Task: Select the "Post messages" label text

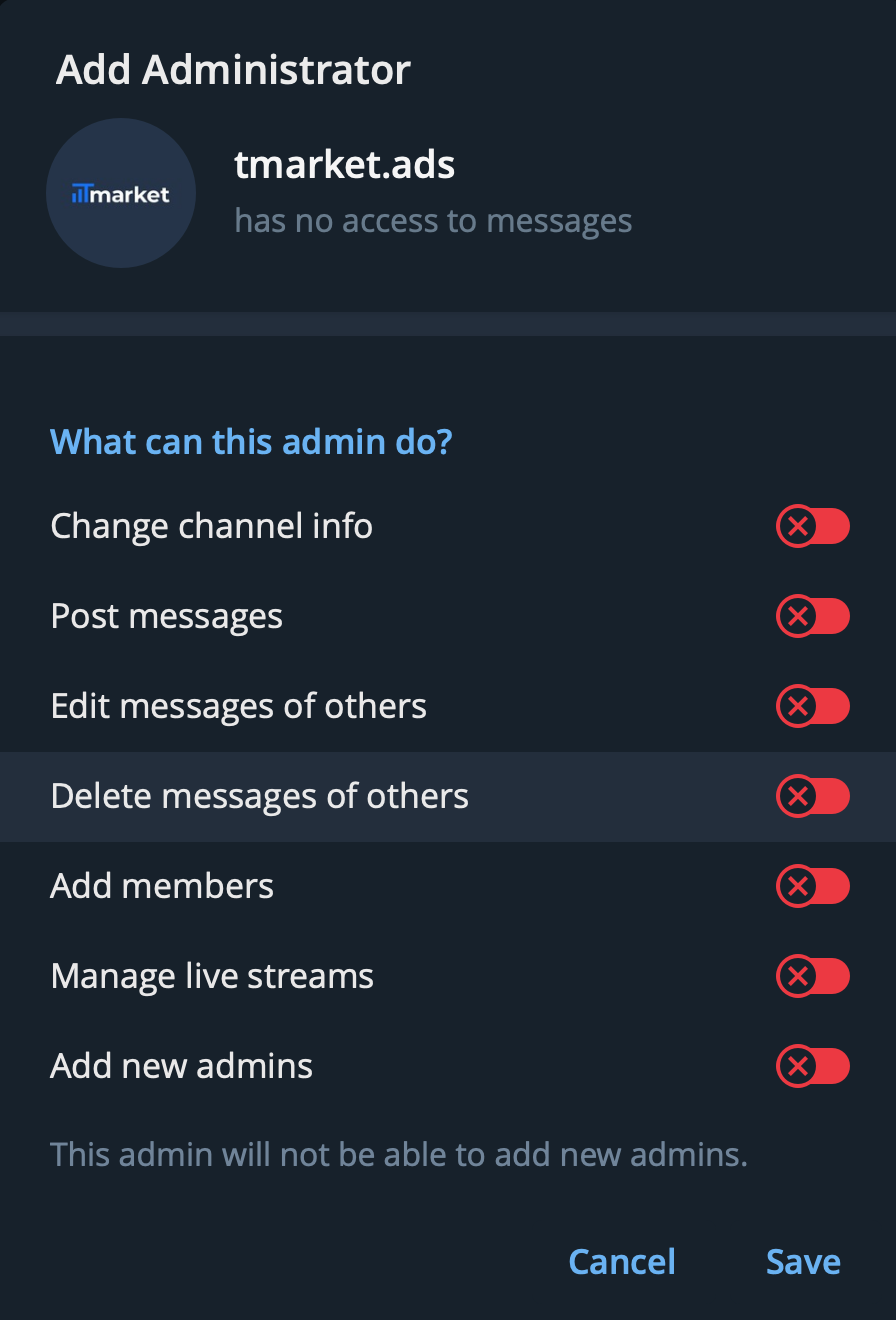Action: pos(166,616)
